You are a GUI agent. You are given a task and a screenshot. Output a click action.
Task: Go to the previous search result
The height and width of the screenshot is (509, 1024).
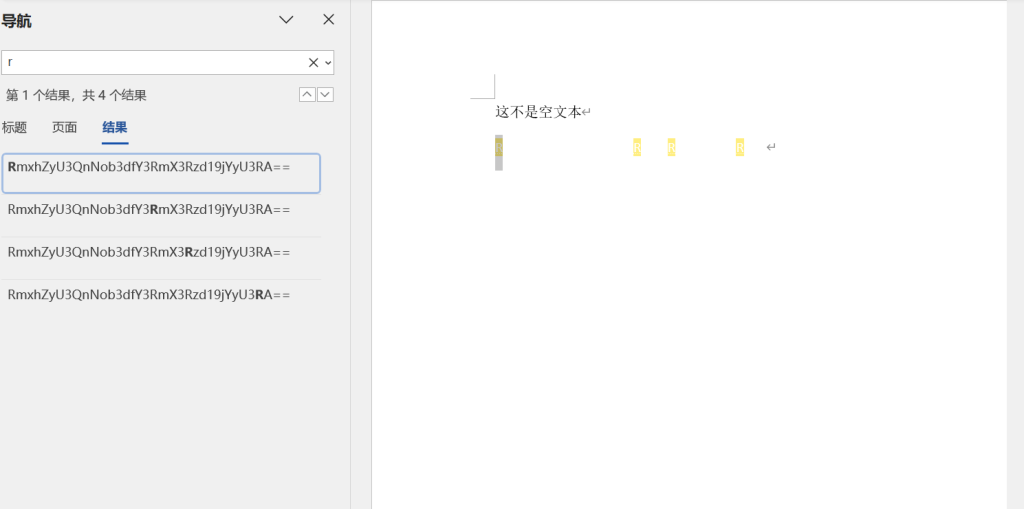click(x=307, y=94)
